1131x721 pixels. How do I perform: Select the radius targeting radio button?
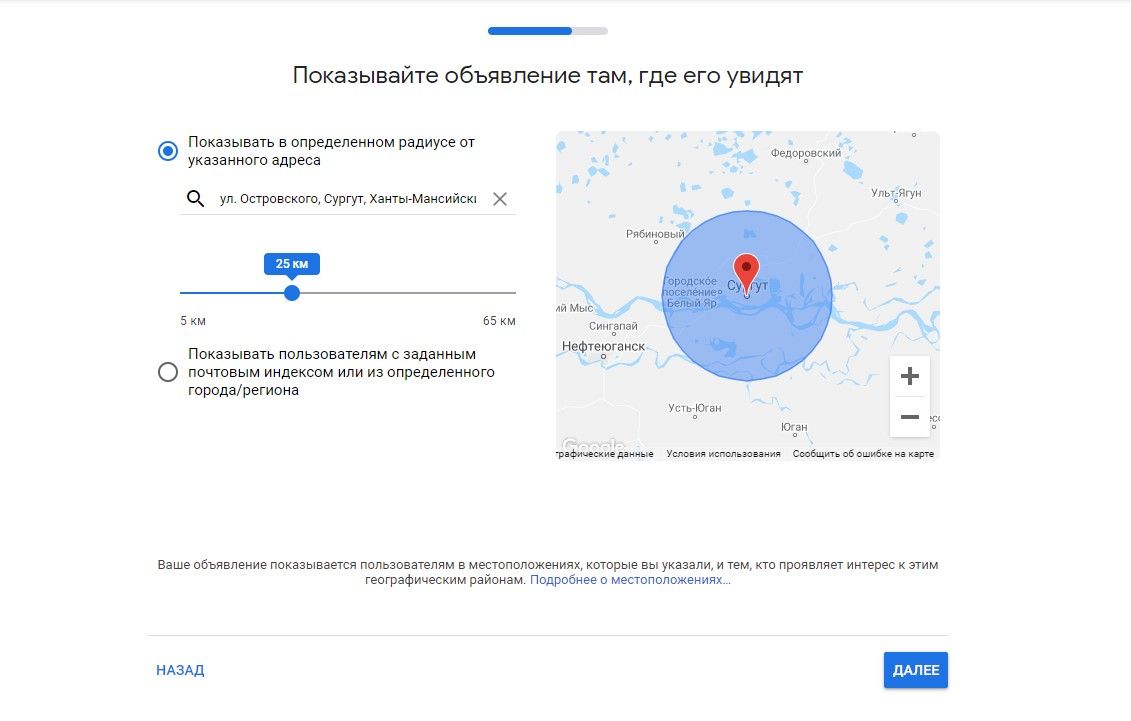point(167,151)
